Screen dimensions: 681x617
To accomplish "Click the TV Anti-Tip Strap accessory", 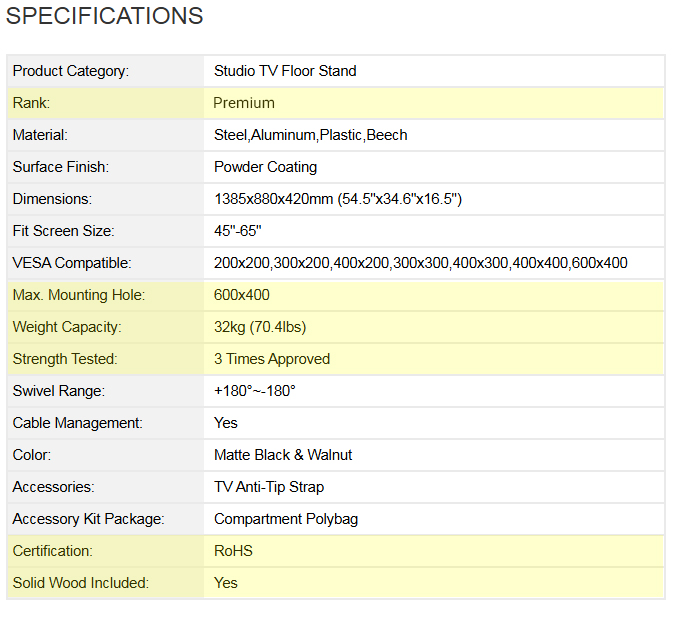I will tap(269, 487).
